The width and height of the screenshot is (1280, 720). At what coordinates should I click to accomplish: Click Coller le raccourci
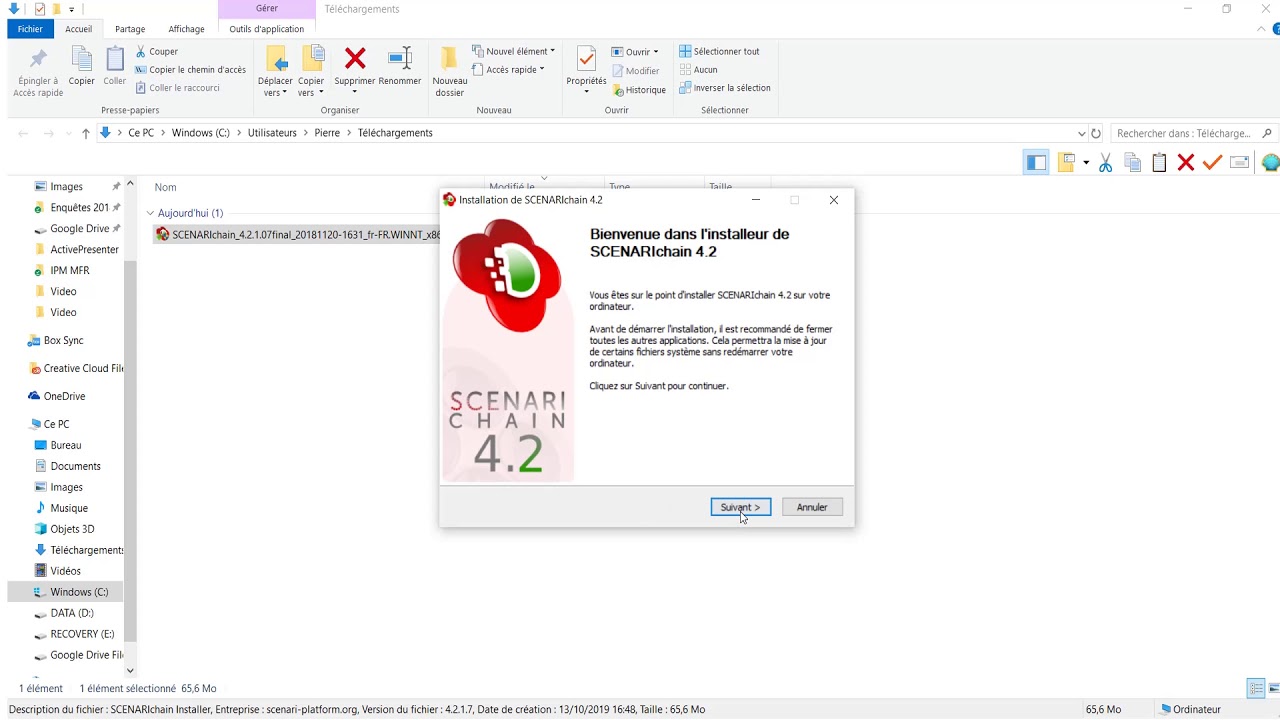(x=178, y=88)
